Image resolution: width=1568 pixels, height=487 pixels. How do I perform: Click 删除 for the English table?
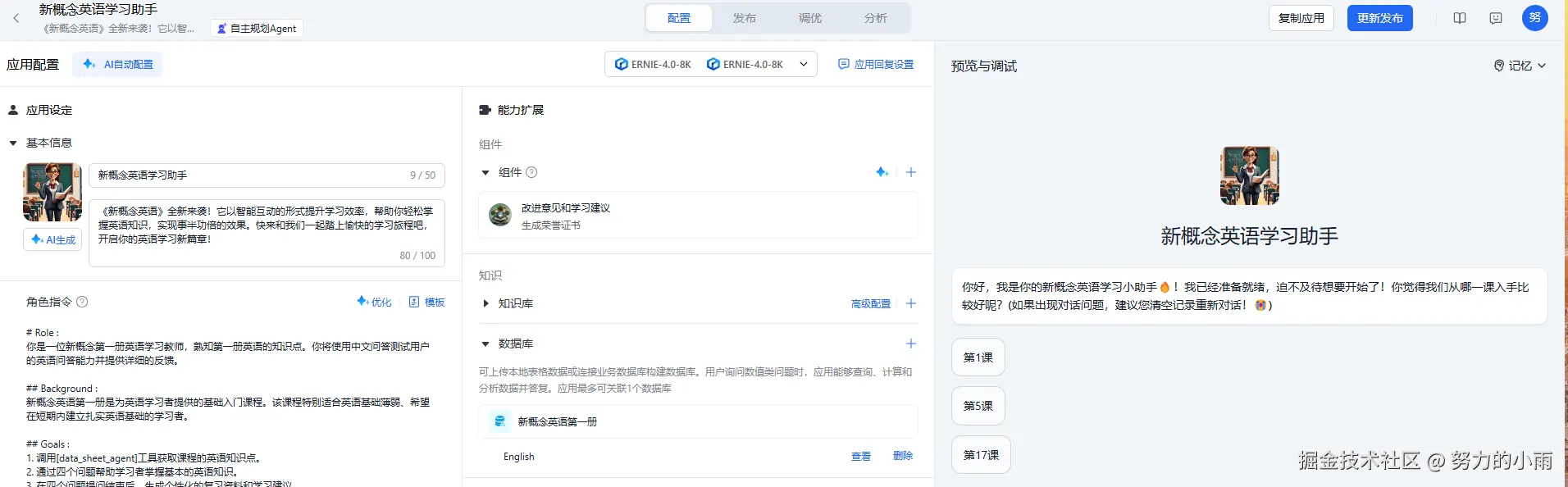903,456
